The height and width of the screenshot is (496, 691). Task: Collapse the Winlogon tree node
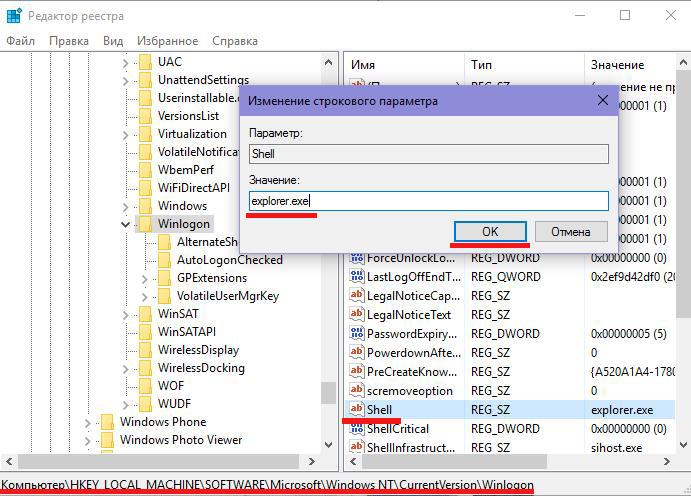click(125, 224)
